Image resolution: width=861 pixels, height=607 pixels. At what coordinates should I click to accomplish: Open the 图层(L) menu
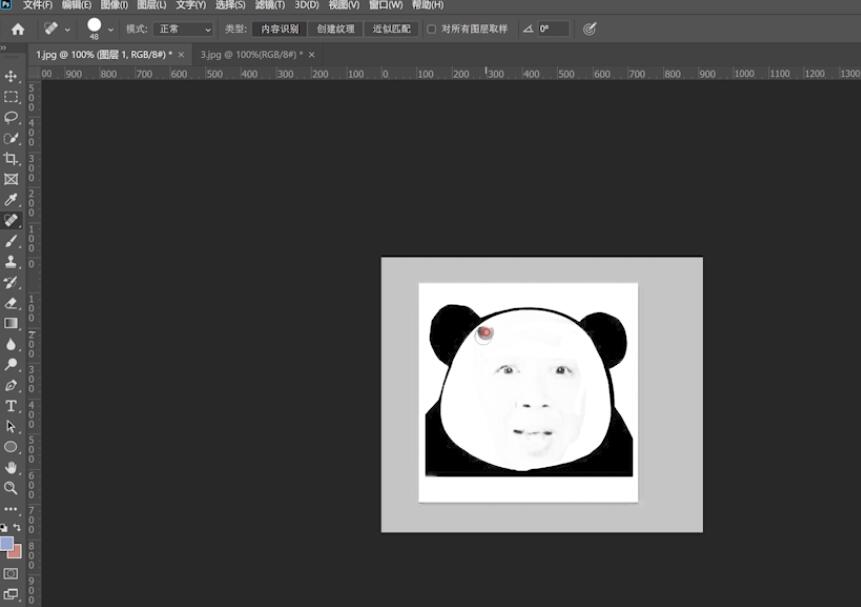pyautogui.click(x=152, y=5)
